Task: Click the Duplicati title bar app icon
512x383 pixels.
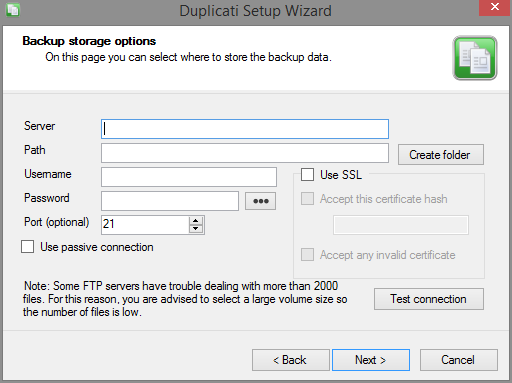Action: tap(13, 10)
